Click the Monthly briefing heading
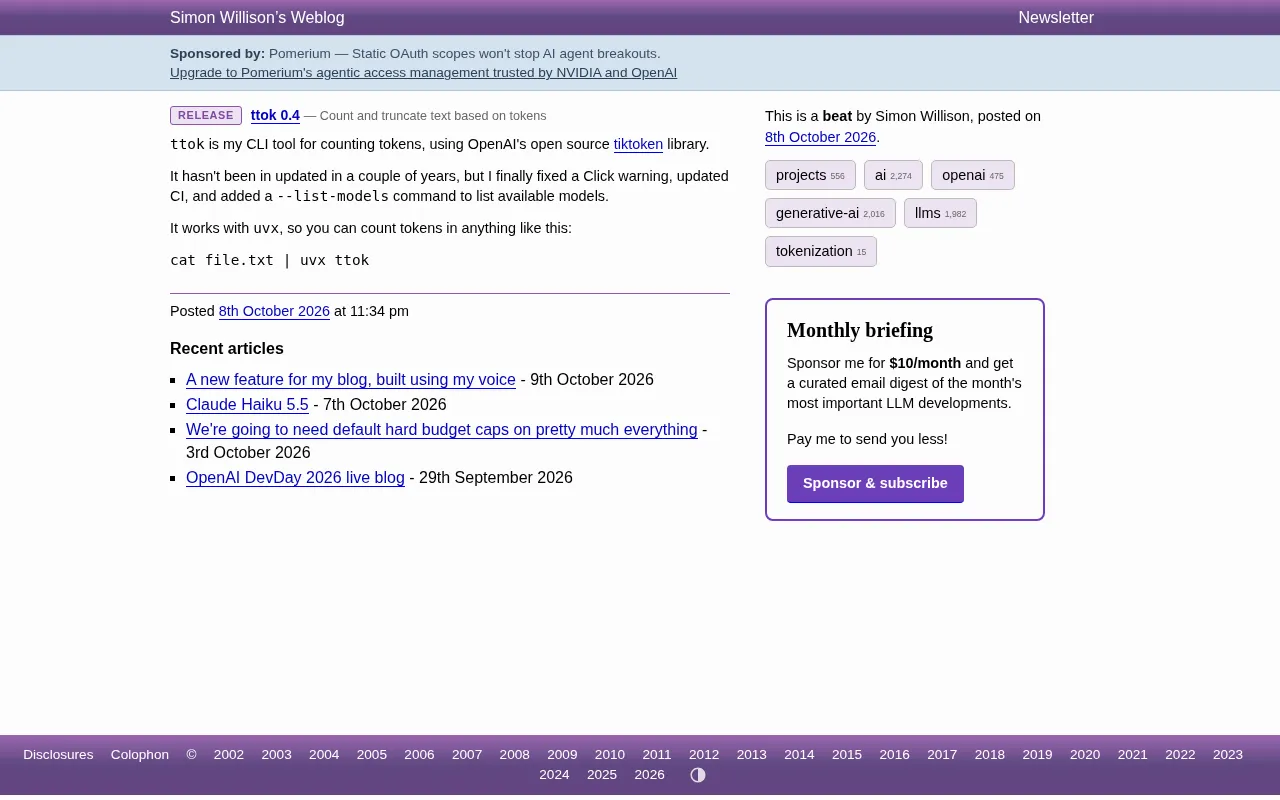Viewport: 1280px width, 800px height. pos(860,330)
